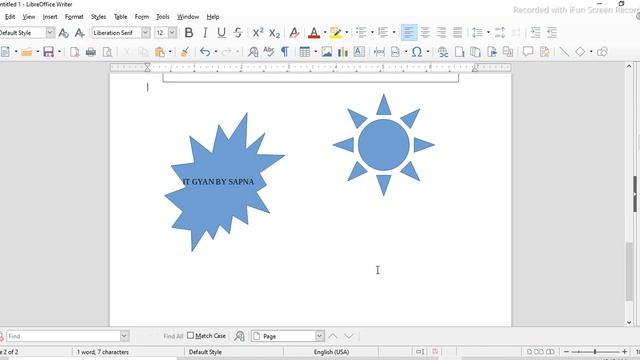Expand font color dropdown arrow
This screenshot has width=640, height=360.
[325, 33]
